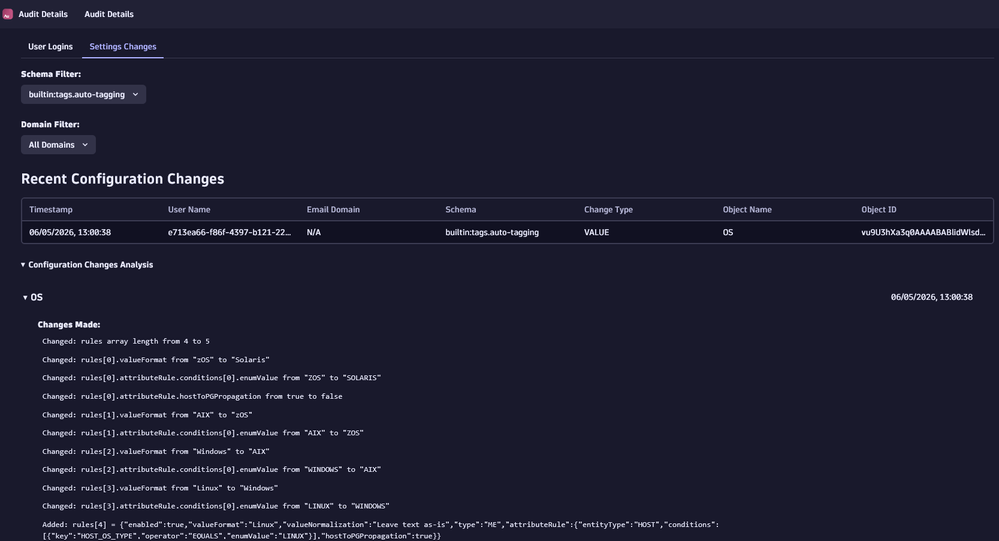The image size is (999, 541).
Task: Sort by the Timestamp column header
Action: pos(51,210)
